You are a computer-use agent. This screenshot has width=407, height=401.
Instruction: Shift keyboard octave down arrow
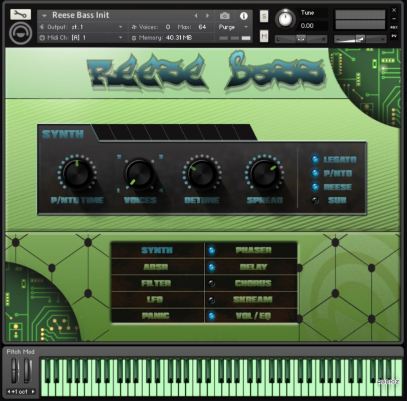[9, 392]
